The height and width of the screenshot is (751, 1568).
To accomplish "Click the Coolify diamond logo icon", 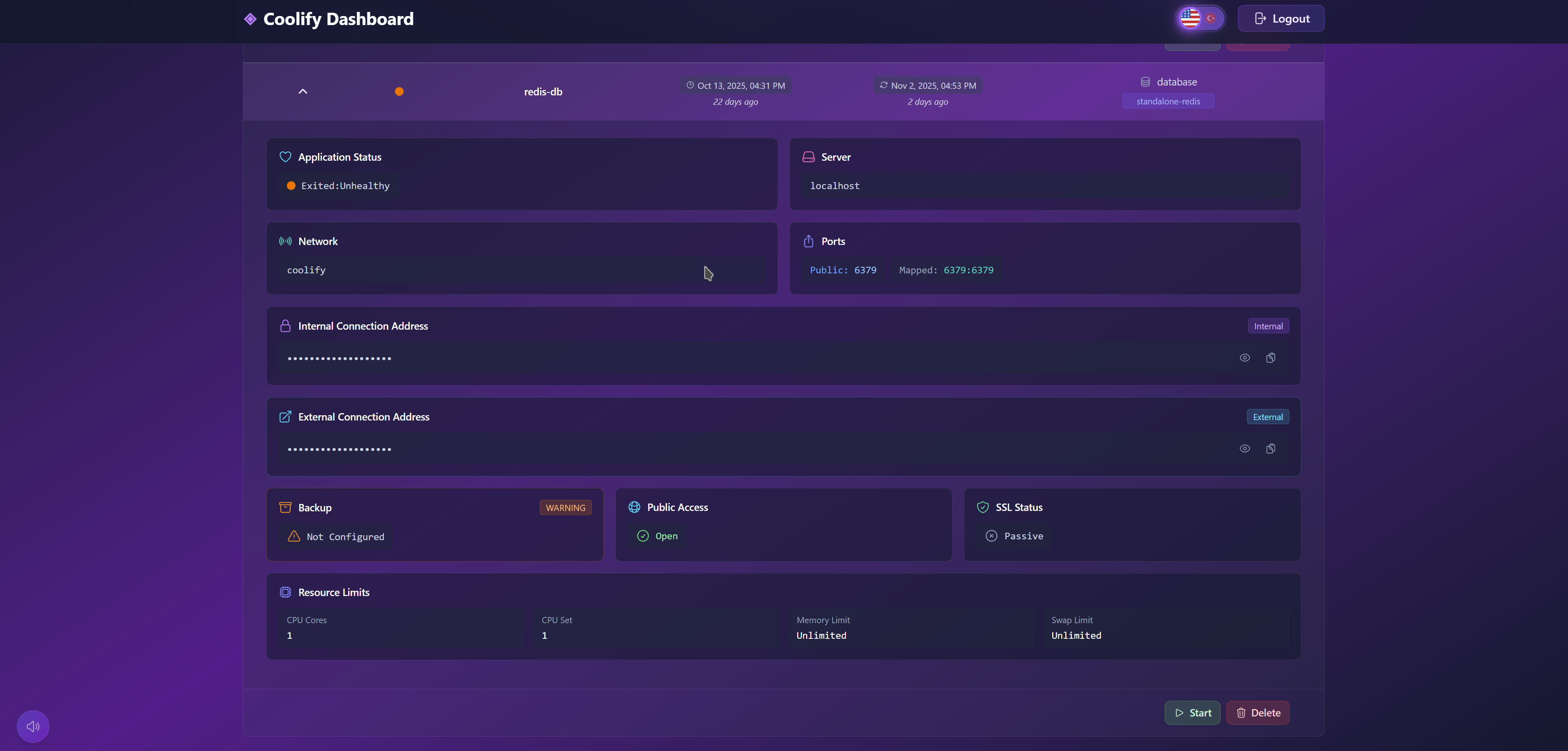I will [250, 19].
